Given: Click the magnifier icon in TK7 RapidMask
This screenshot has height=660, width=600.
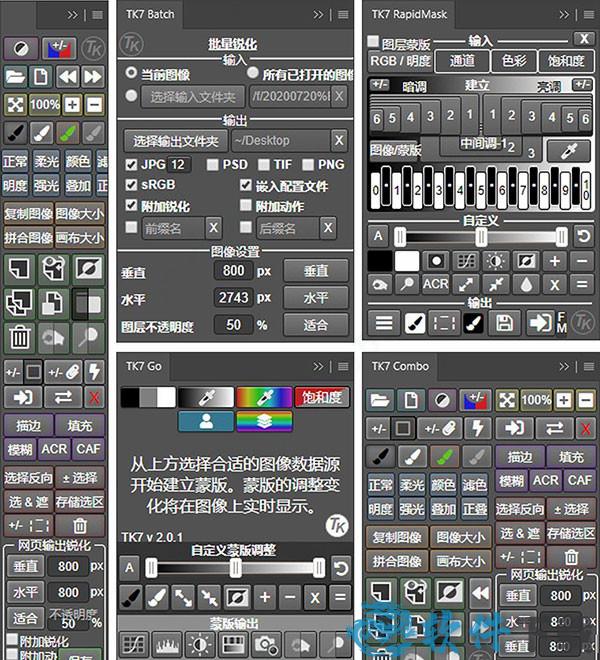Looking at the screenshot, I should [407, 285].
